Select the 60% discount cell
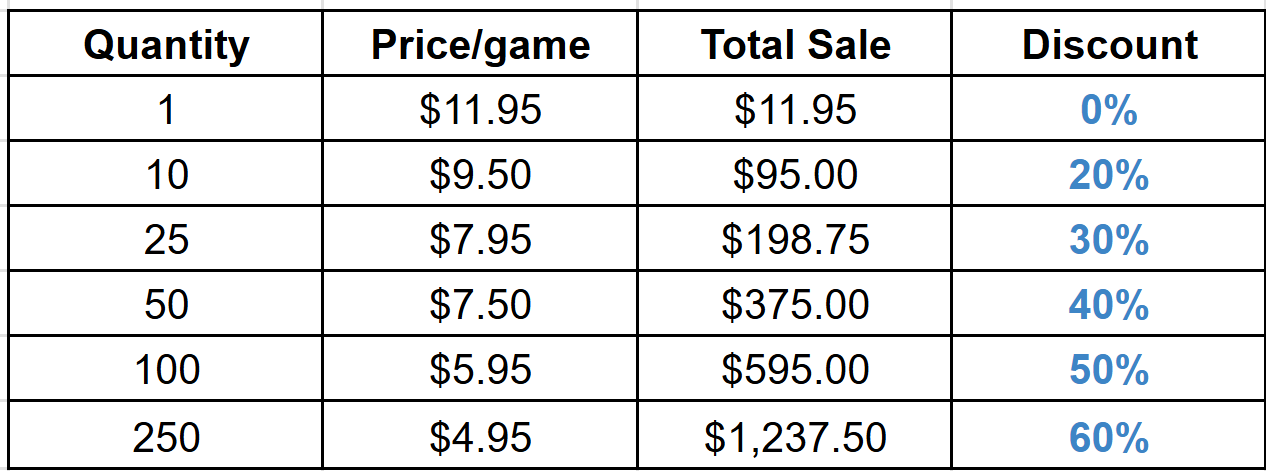 coord(1109,437)
